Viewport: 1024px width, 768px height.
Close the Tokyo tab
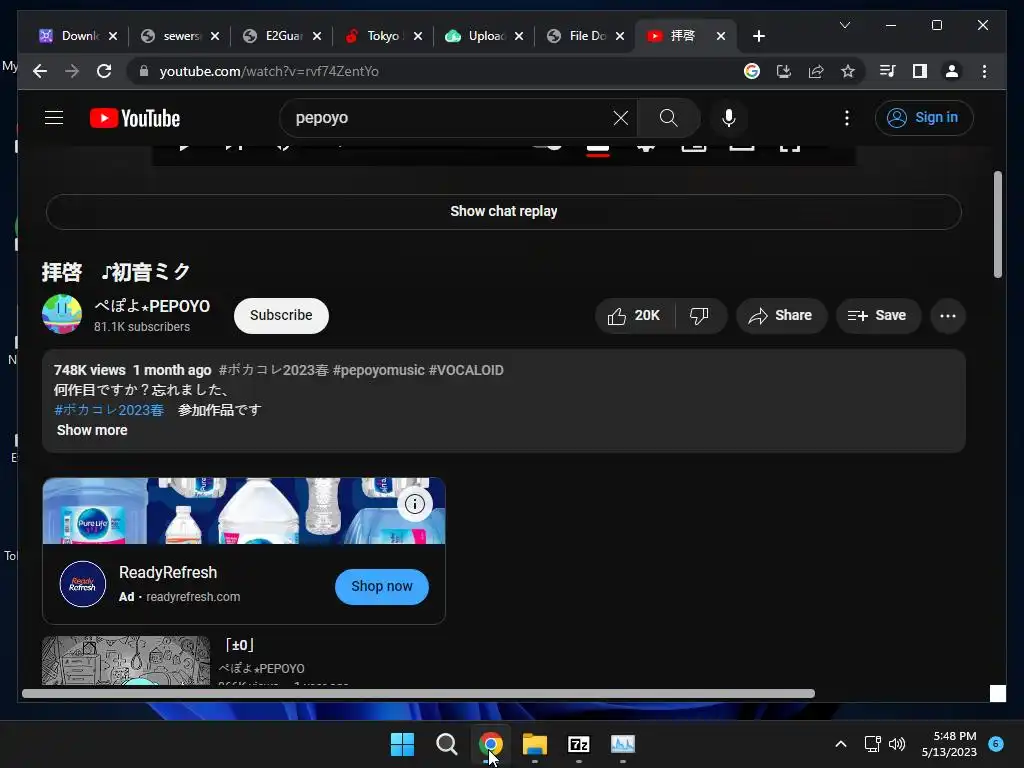pos(418,36)
